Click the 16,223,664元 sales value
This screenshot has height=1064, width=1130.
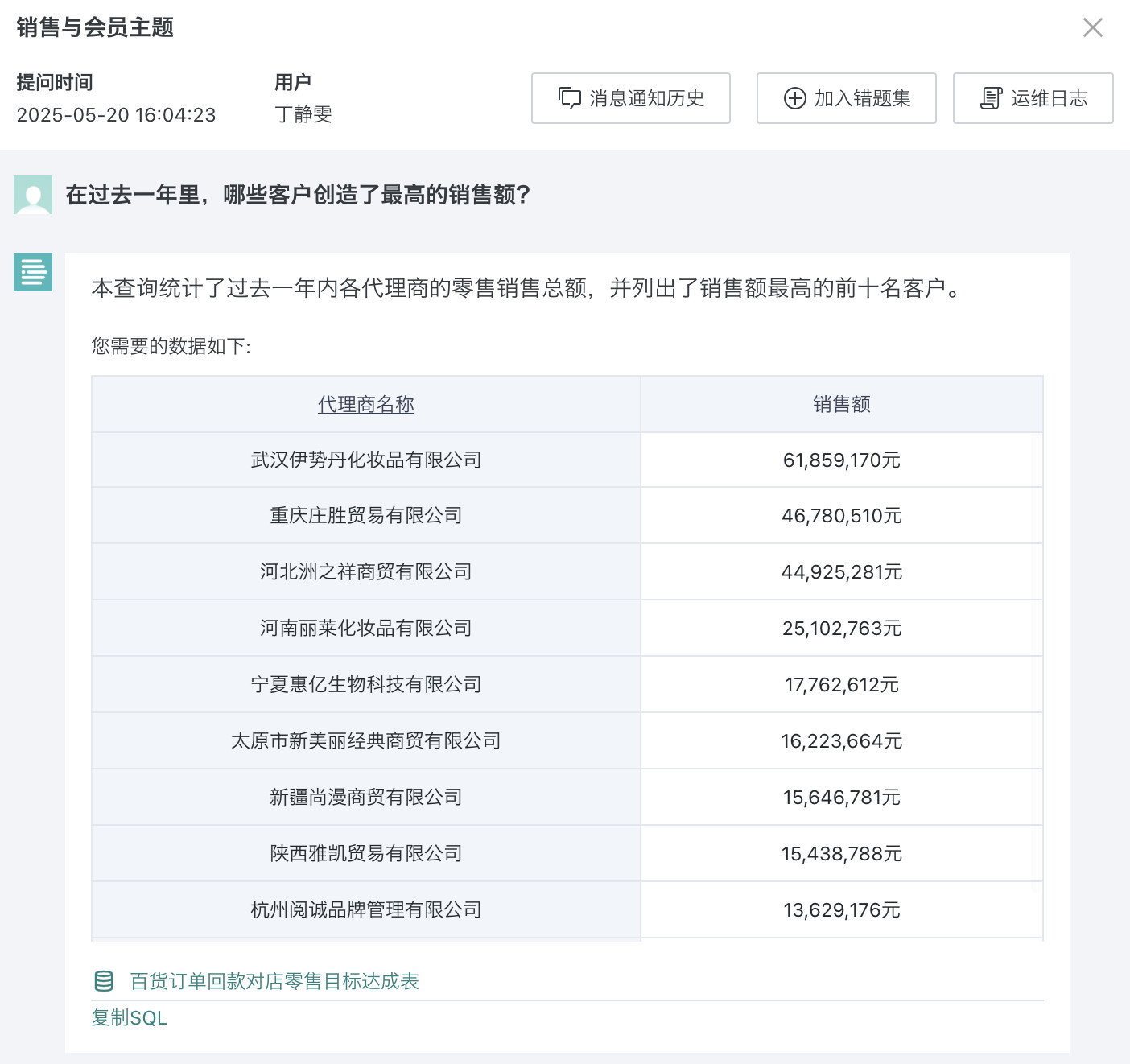point(842,740)
